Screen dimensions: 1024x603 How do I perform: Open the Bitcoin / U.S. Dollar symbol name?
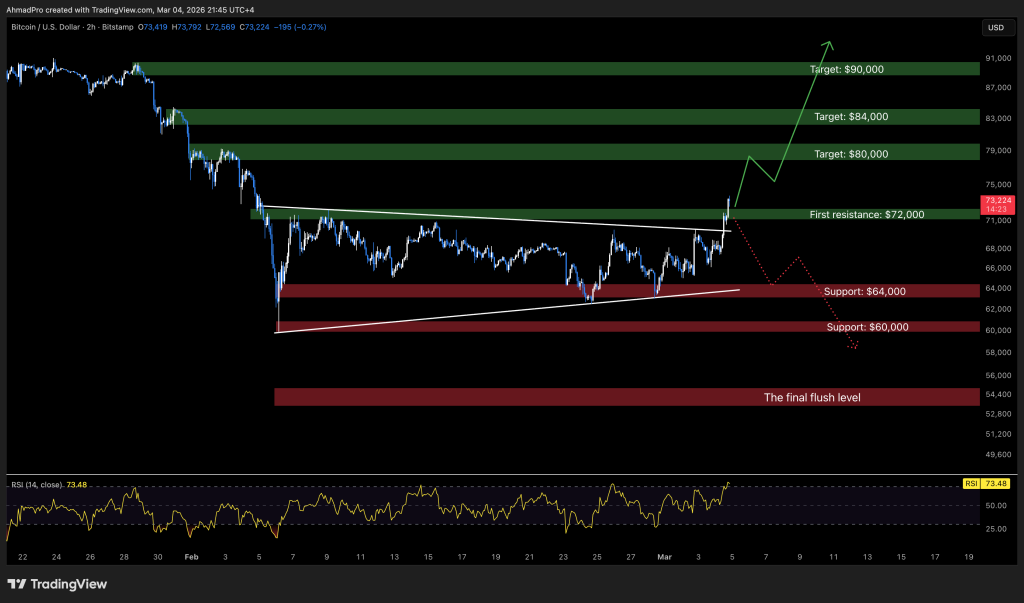[x=47, y=28]
